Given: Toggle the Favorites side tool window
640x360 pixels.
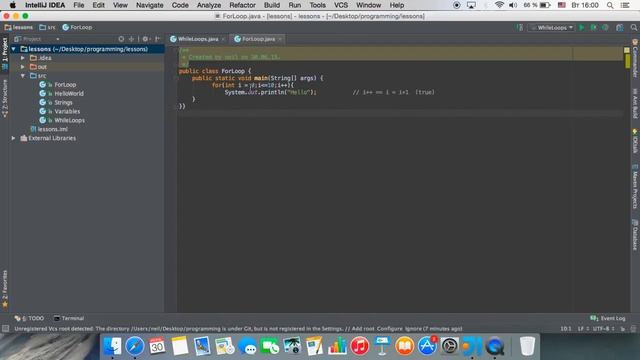Looking at the screenshot, I should [4, 288].
